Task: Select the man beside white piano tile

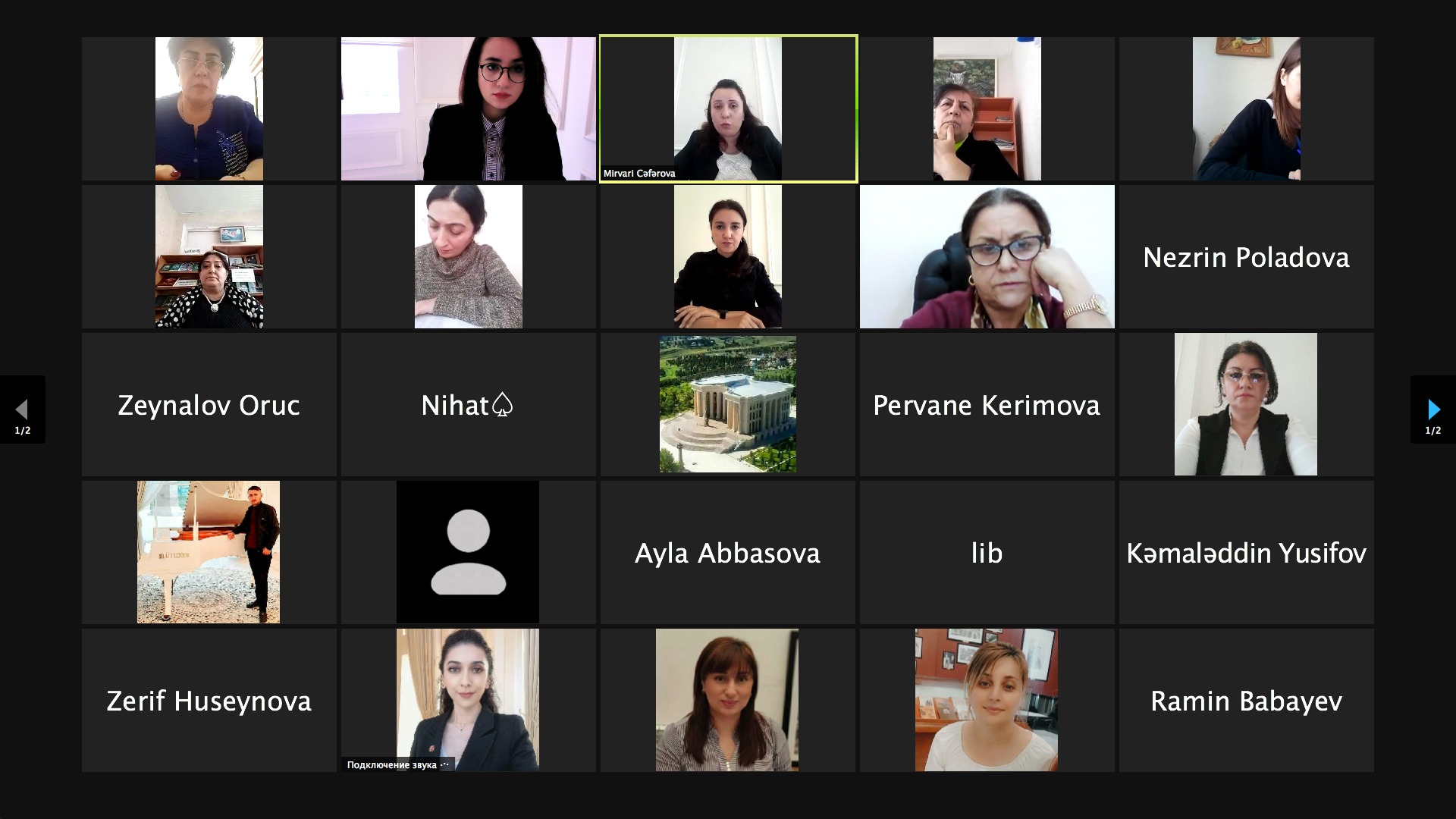Action: click(209, 552)
